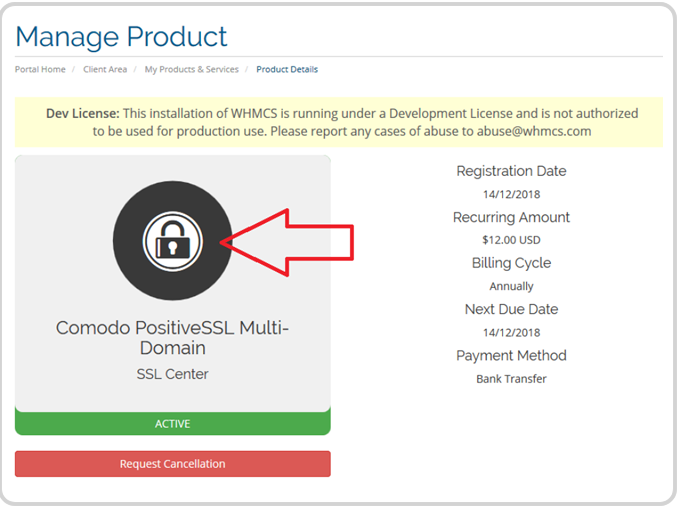Click the date value under Registration Date
The height and width of the screenshot is (508, 678).
tap(511, 194)
